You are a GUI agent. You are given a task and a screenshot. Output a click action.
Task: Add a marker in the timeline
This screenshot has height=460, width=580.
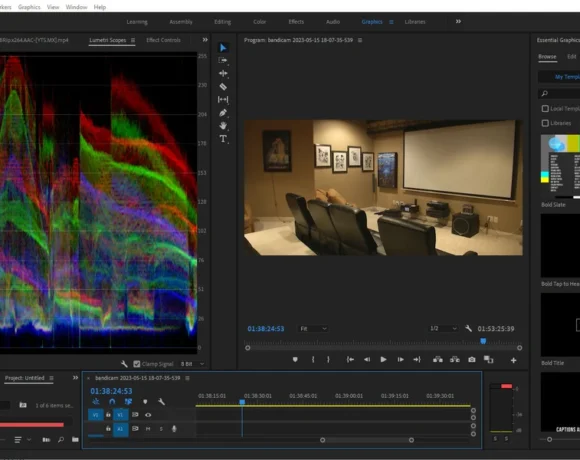click(x=145, y=402)
